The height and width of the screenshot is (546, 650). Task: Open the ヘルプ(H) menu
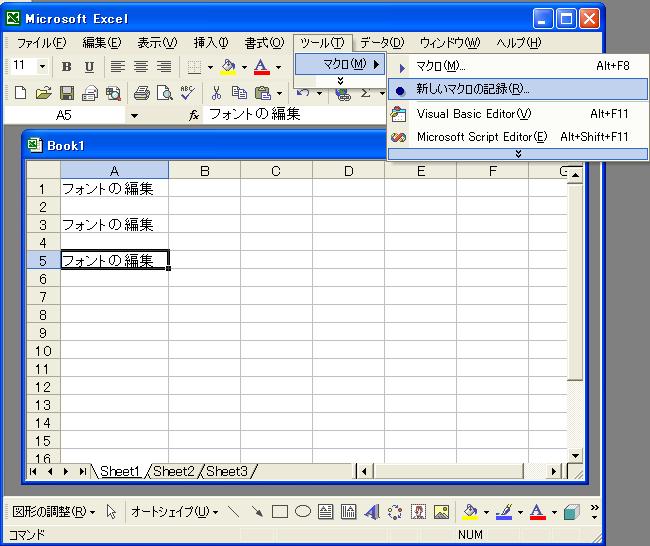point(519,43)
